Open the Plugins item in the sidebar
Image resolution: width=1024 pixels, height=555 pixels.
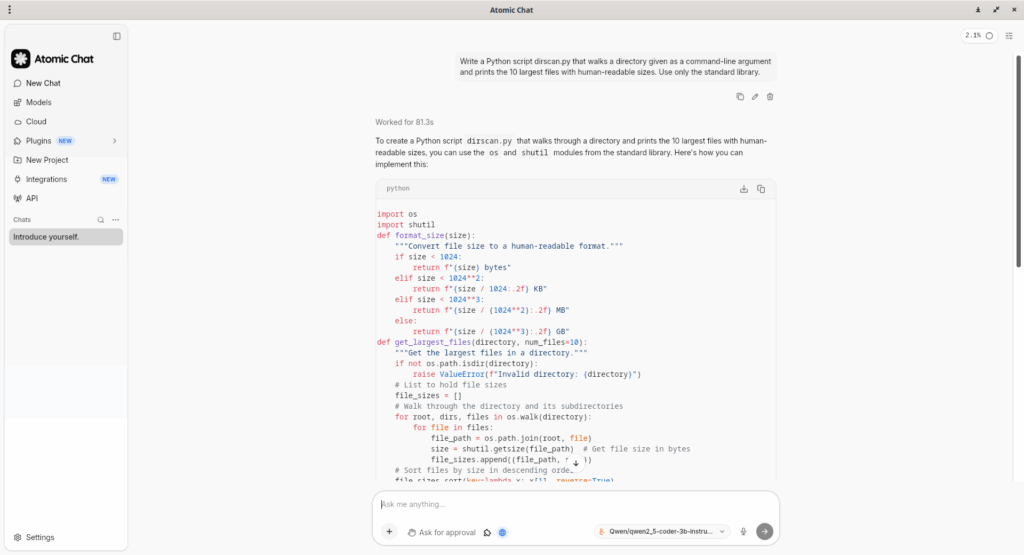[x=39, y=141]
